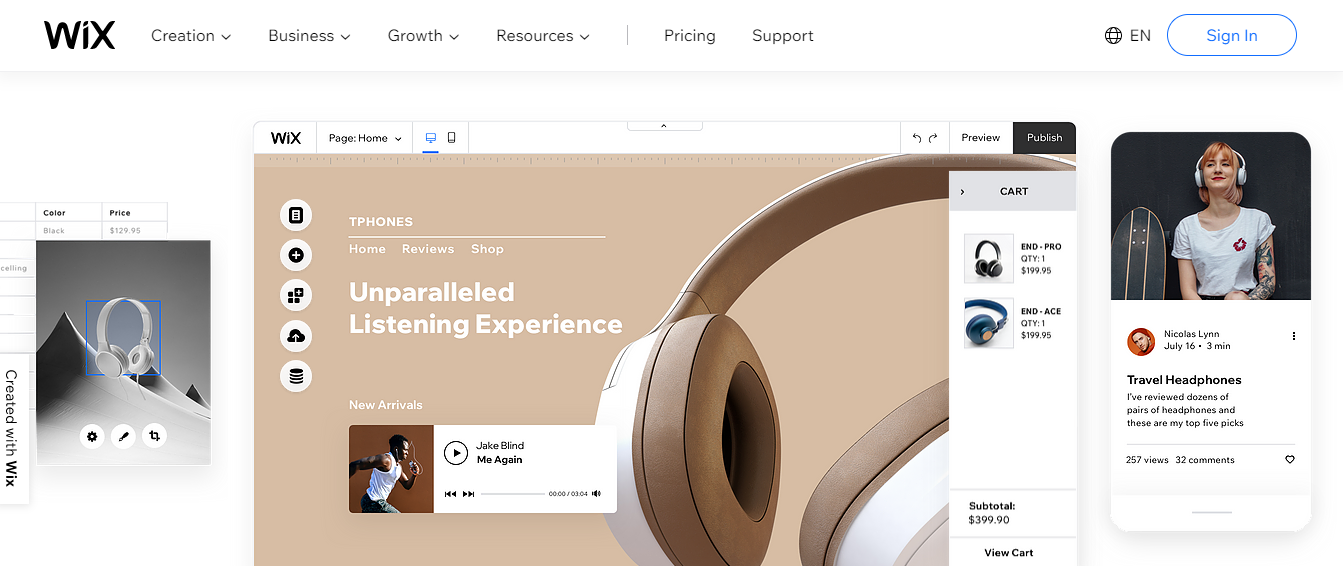
Task: Click the redo arrow in editor
Action: pyautogui.click(x=934, y=138)
